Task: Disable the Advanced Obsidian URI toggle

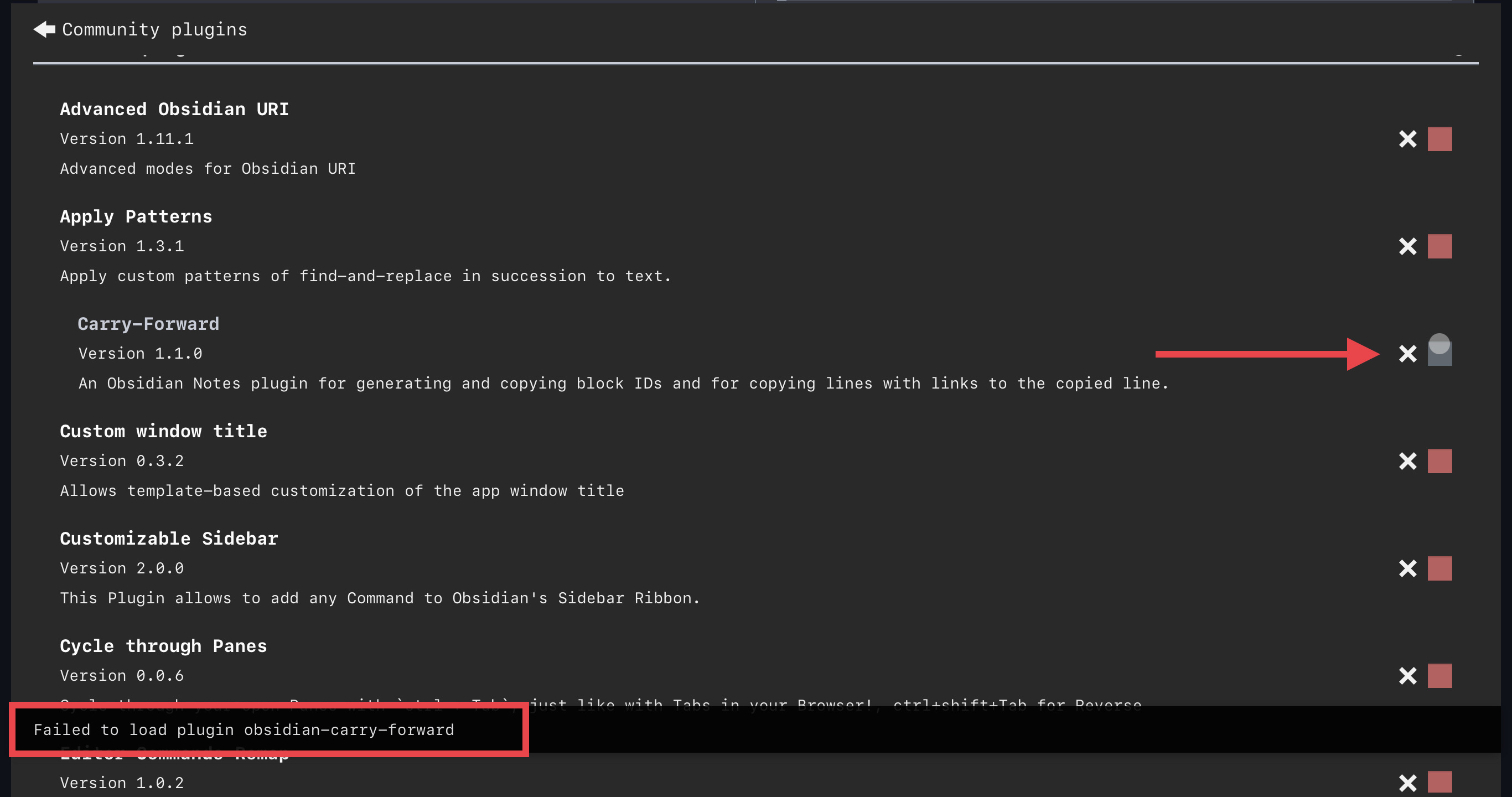Action: point(1440,139)
